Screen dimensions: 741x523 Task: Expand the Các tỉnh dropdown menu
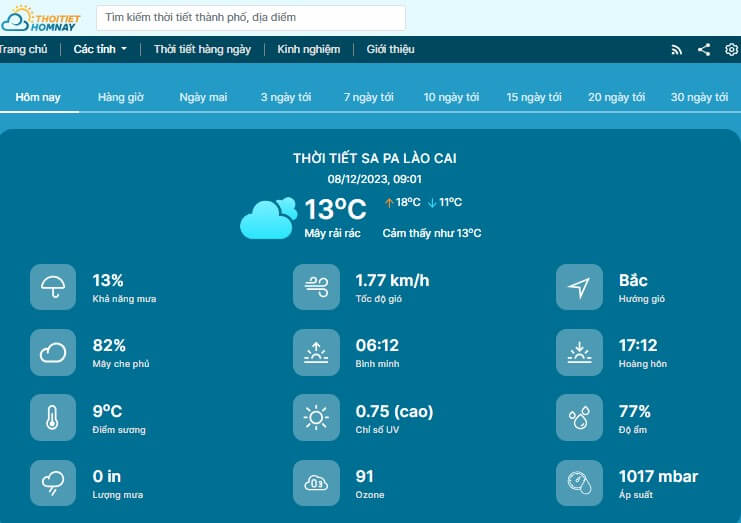[x=100, y=49]
